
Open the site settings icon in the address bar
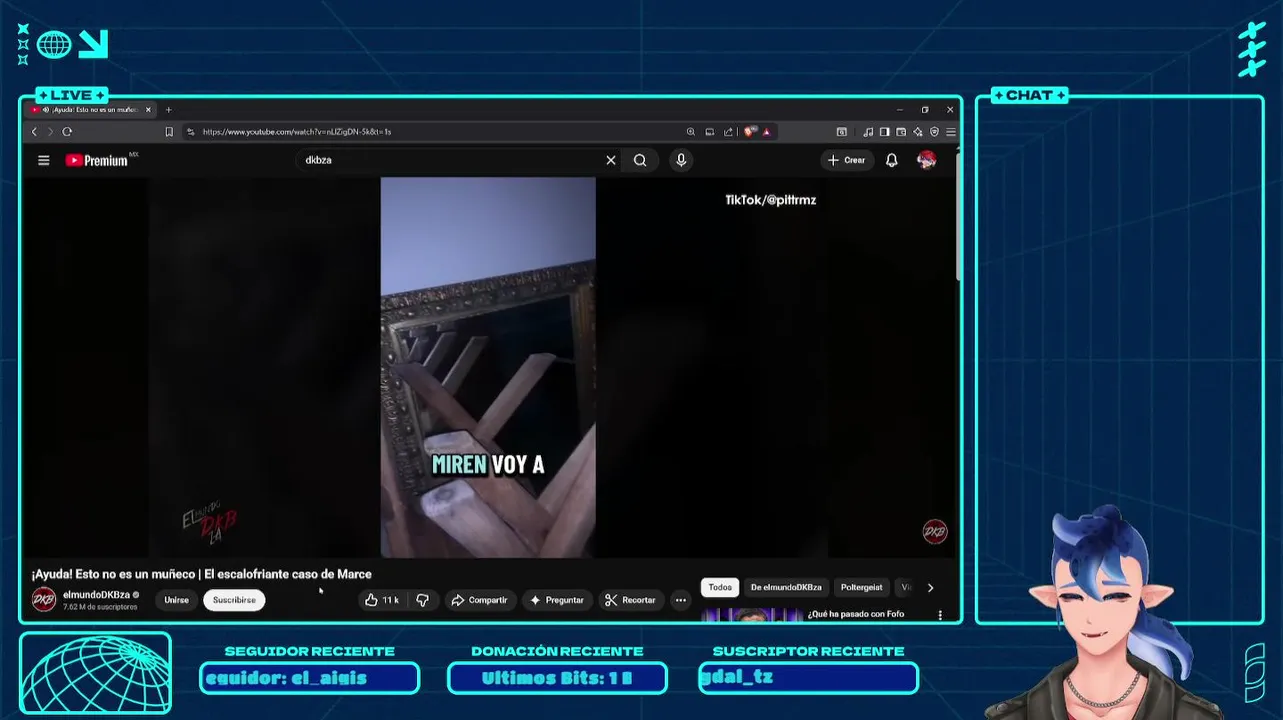(x=191, y=132)
